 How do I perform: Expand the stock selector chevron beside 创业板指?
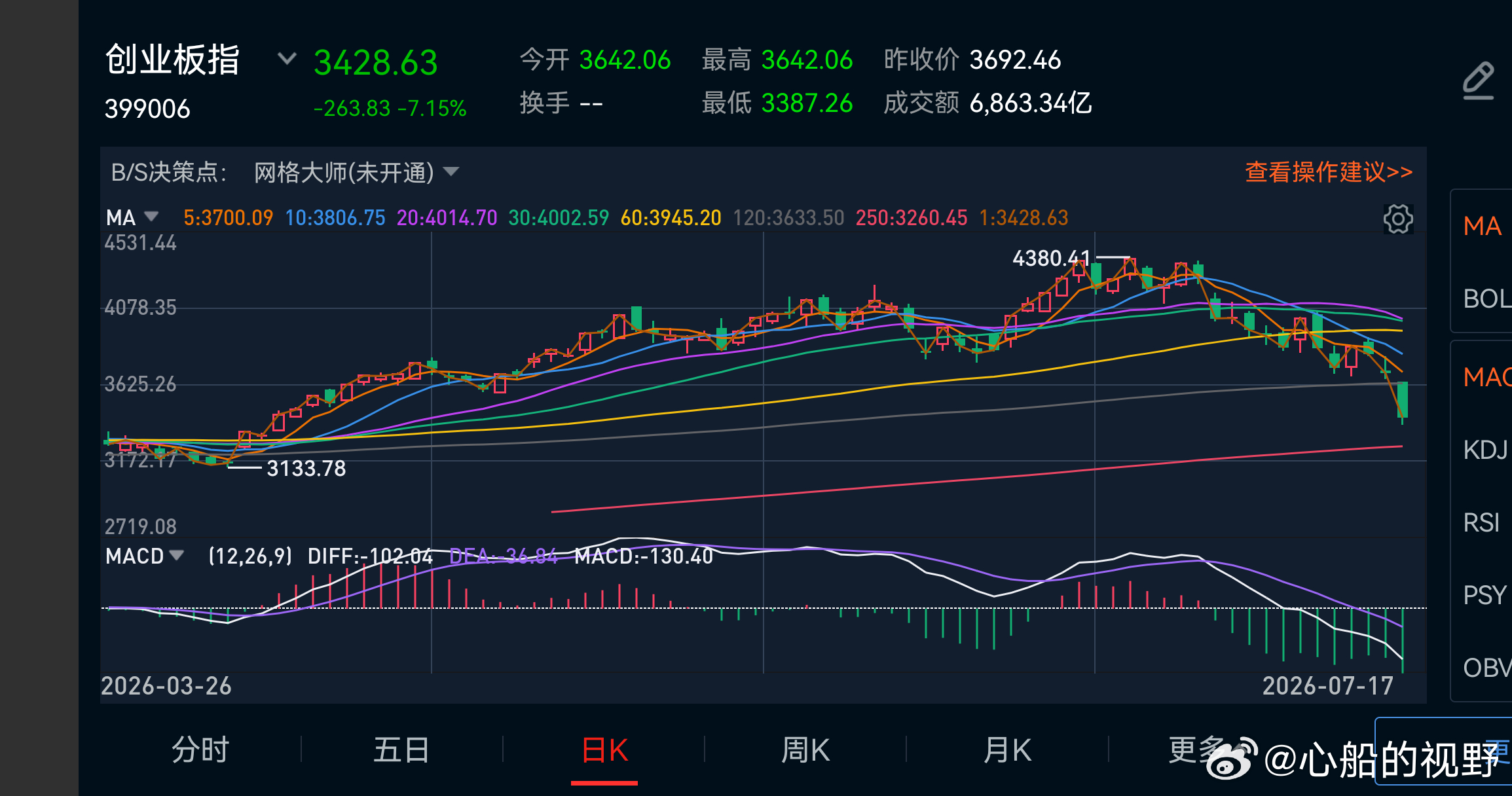[287, 59]
